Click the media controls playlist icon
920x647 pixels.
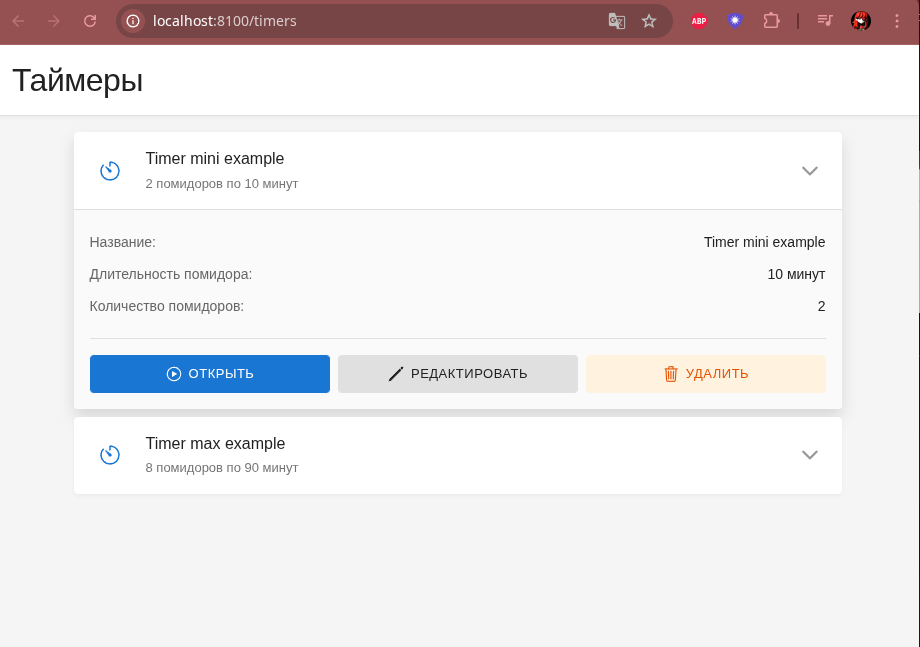coord(825,21)
